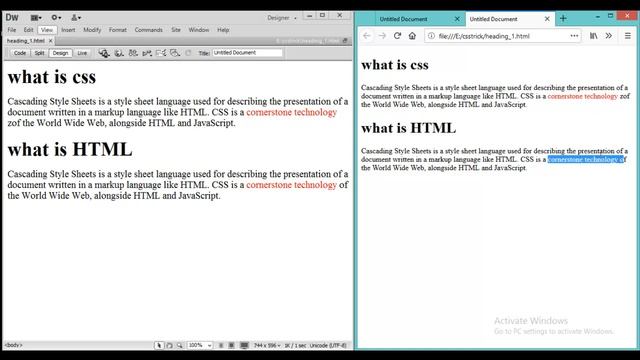
Task: Click the Preview in Browser globe icon
Action: tap(119, 53)
